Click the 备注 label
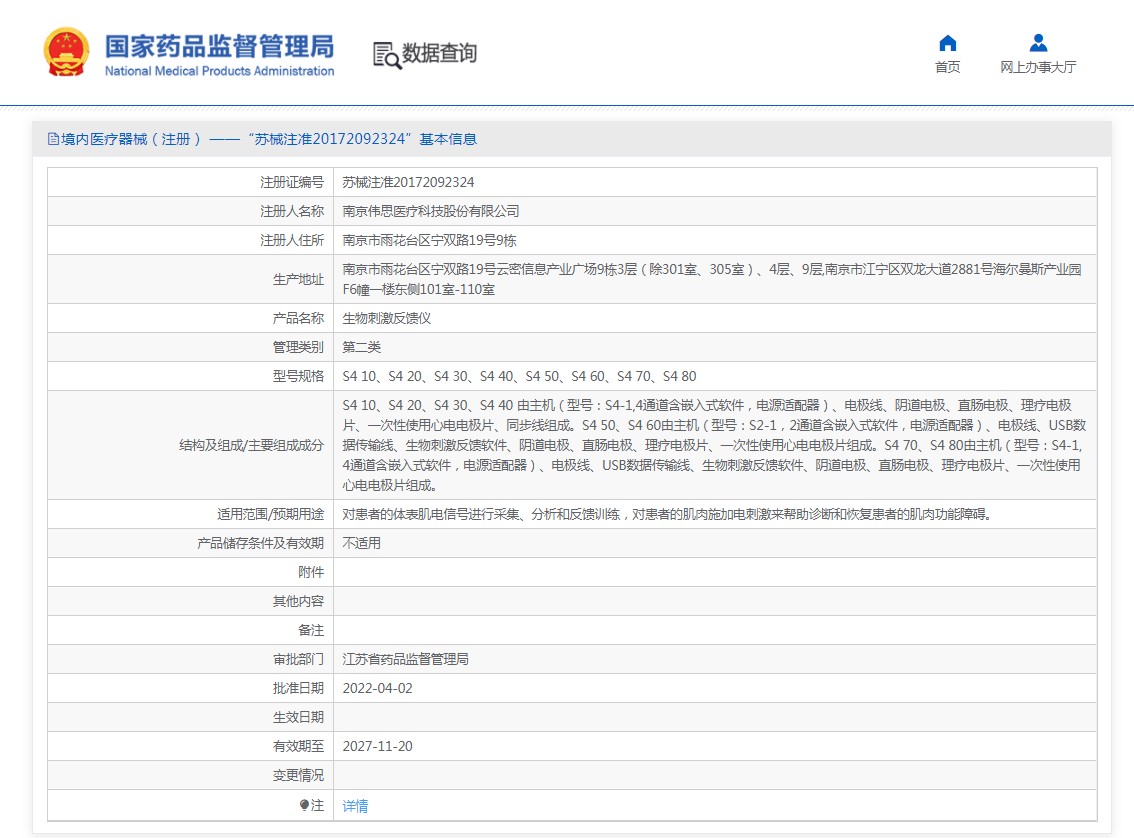1134x838 pixels. pos(311,630)
